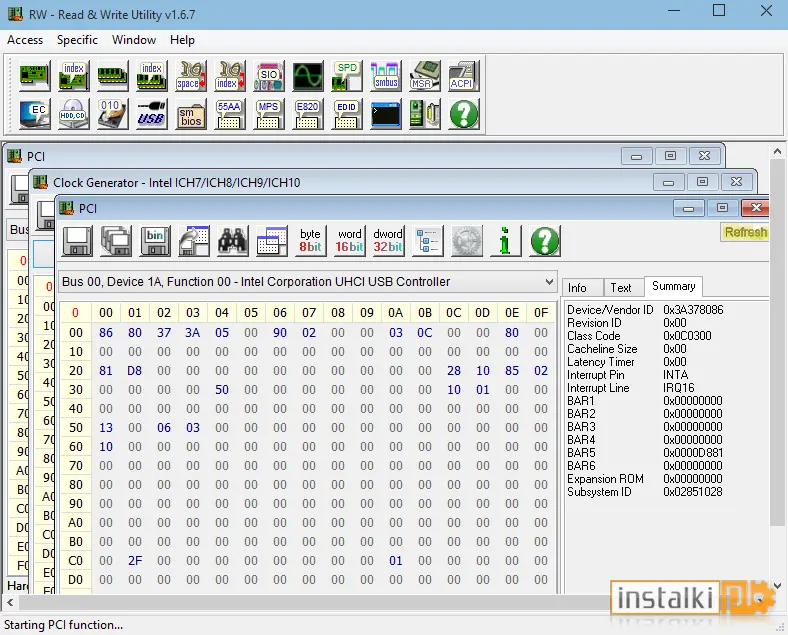
Task: Open the Super IO (SIO) tool
Action: click(269, 76)
